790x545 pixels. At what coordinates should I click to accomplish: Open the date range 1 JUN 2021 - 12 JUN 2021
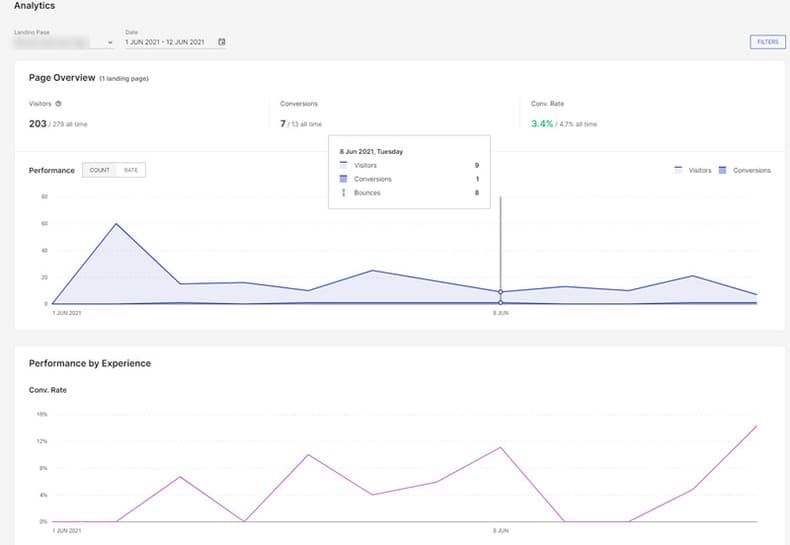pyautogui.click(x=165, y=42)
